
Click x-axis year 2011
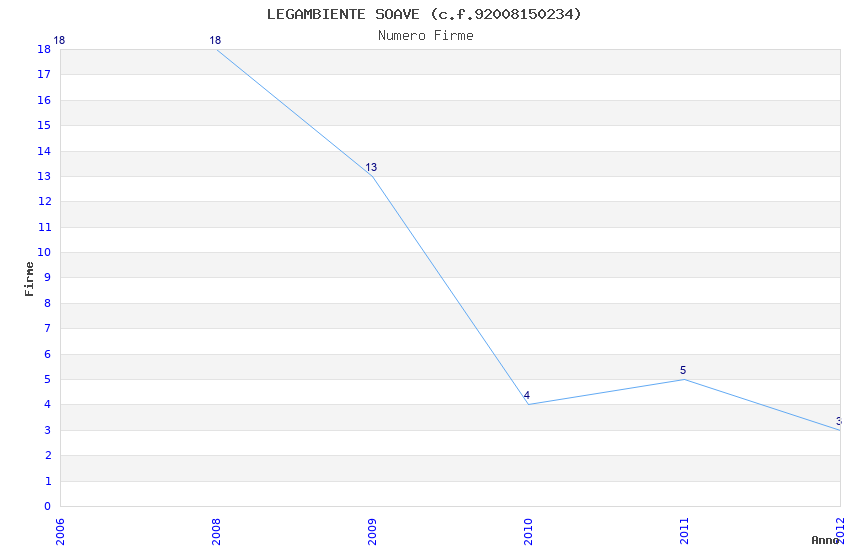click(x=684, y=531)
